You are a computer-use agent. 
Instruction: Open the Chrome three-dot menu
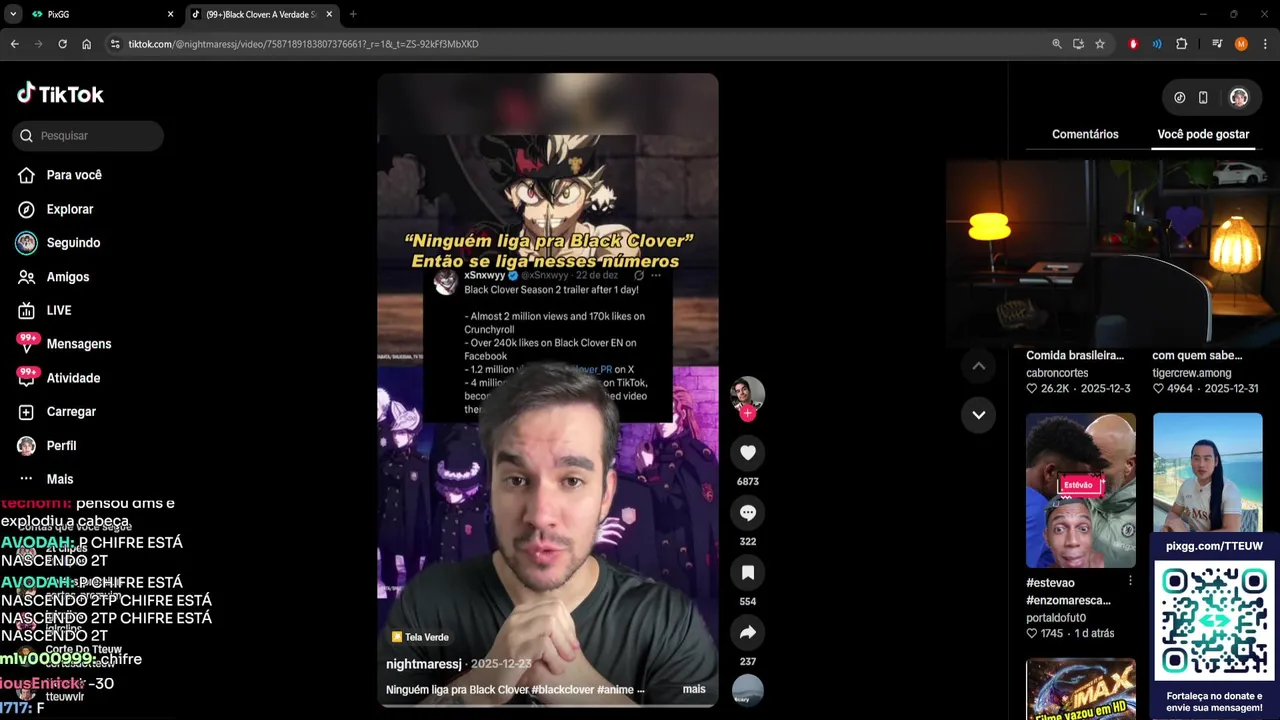[1265, 44]
